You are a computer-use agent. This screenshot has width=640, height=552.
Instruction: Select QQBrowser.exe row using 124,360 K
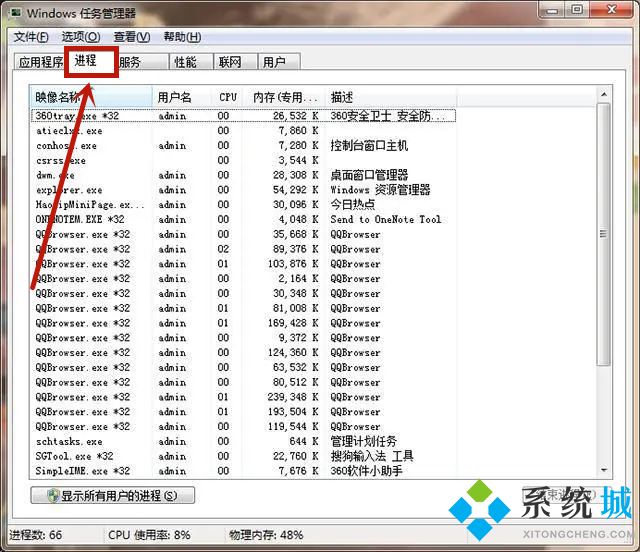243,353
